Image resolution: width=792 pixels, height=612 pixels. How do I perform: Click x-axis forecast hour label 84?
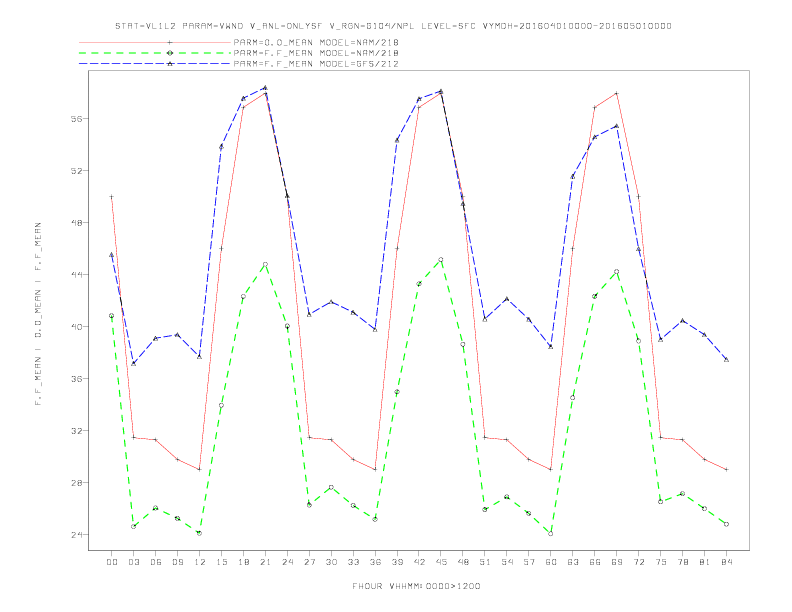click(726, 562)
